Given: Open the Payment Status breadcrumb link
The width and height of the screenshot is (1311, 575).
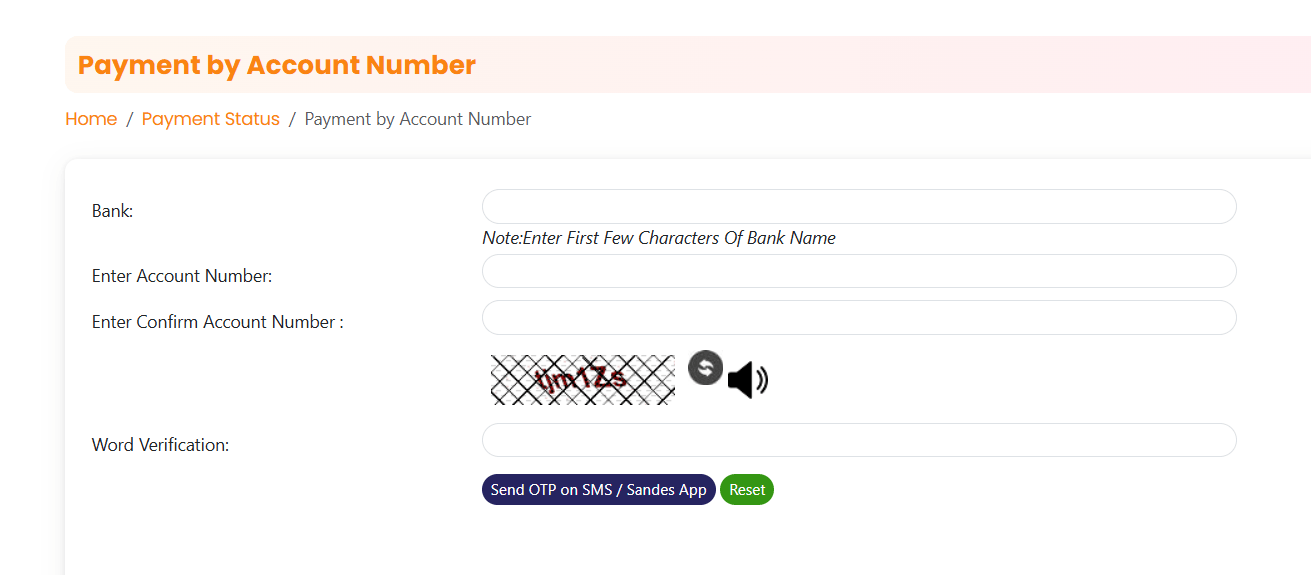Looking at the screenshot, I should click(211, 119).
